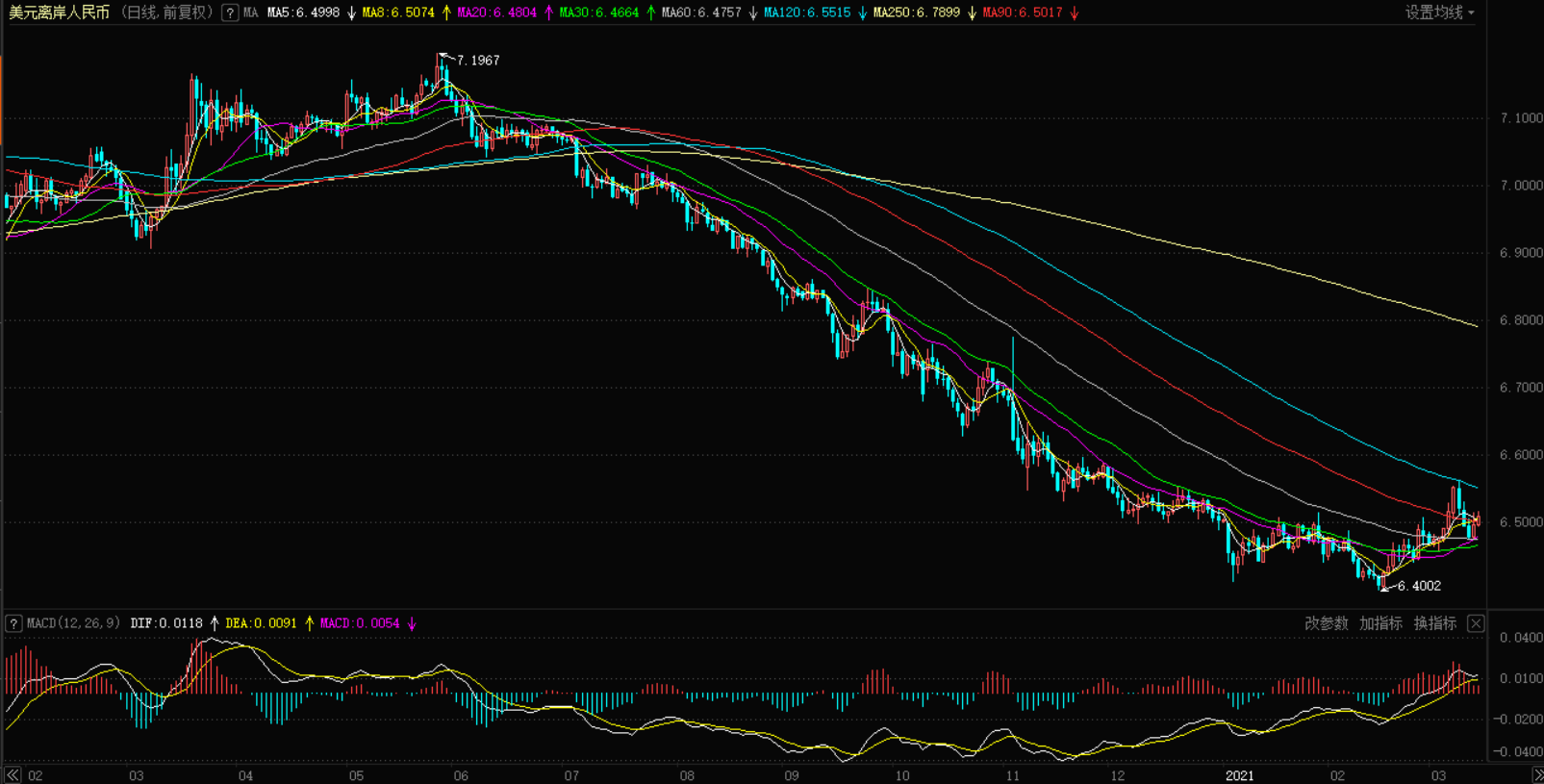1544x784 pixels.
Task: Click the DEA:0.0091 value
Action: (x=261, y=623)
